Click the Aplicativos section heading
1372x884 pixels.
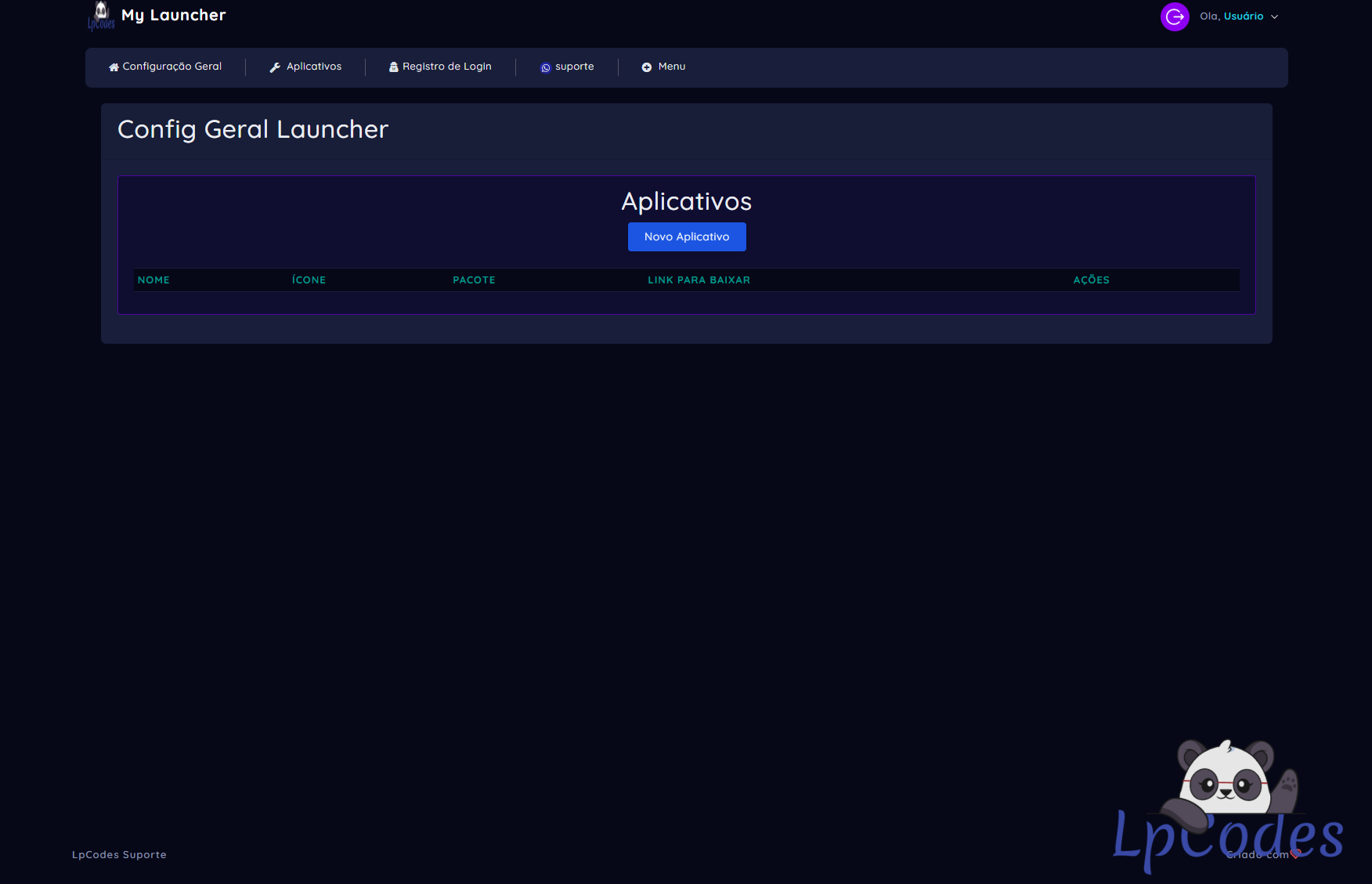(687, 202)
